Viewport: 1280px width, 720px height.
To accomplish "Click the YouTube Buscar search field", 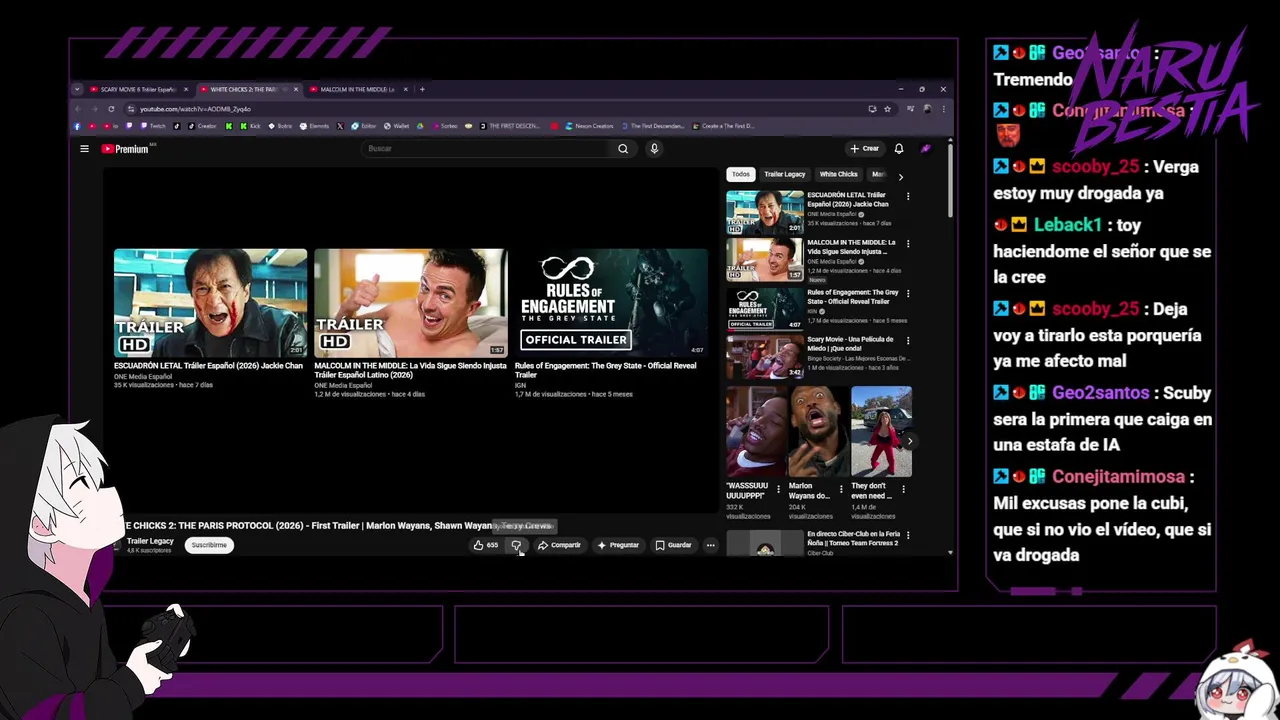I will point(486,149).
